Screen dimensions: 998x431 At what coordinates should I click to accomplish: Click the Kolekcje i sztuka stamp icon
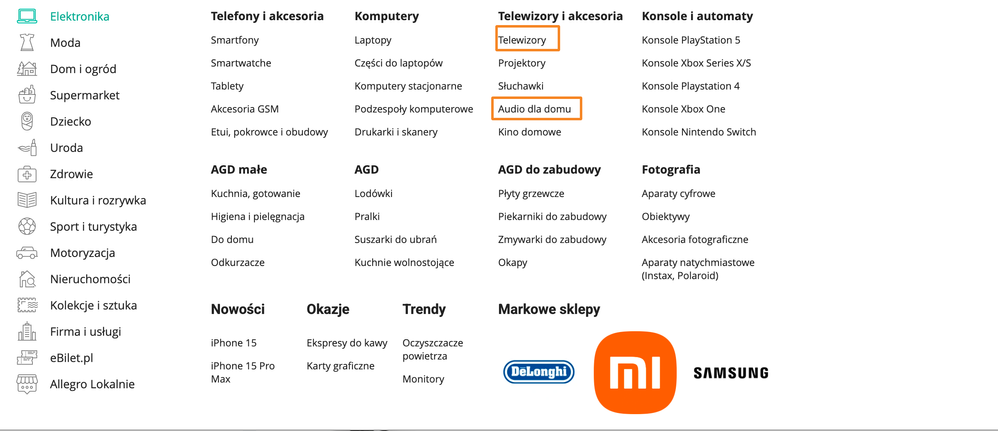pos(27,305)
